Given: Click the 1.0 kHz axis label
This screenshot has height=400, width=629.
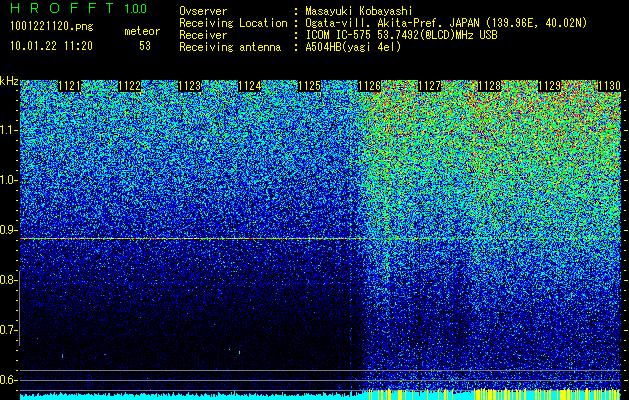Looking at the screenshot, I should [x=8, y=180].
